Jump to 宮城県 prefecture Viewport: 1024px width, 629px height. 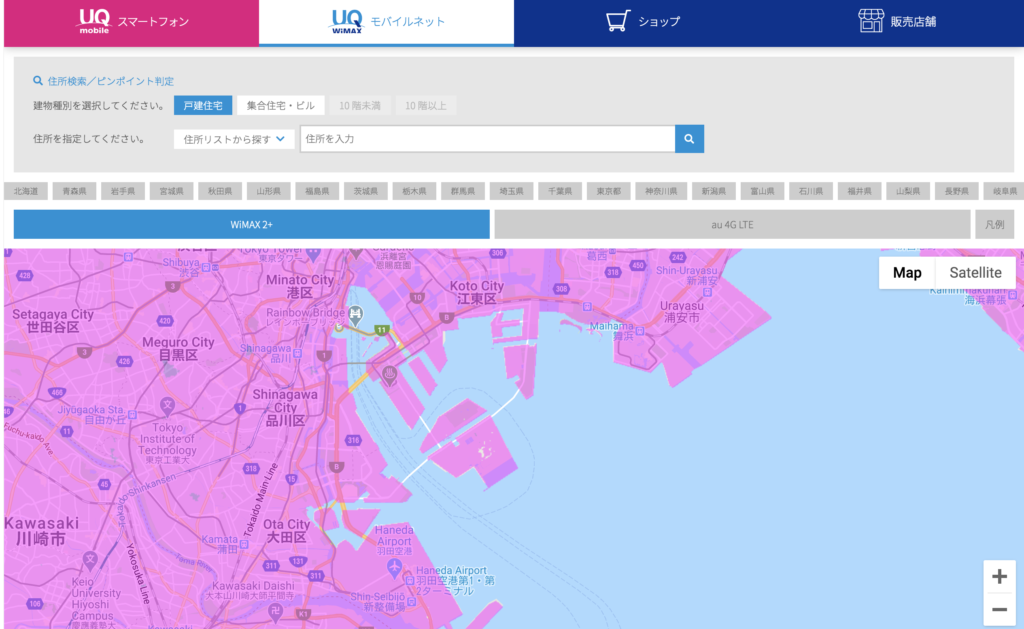(x=172, y=191)
